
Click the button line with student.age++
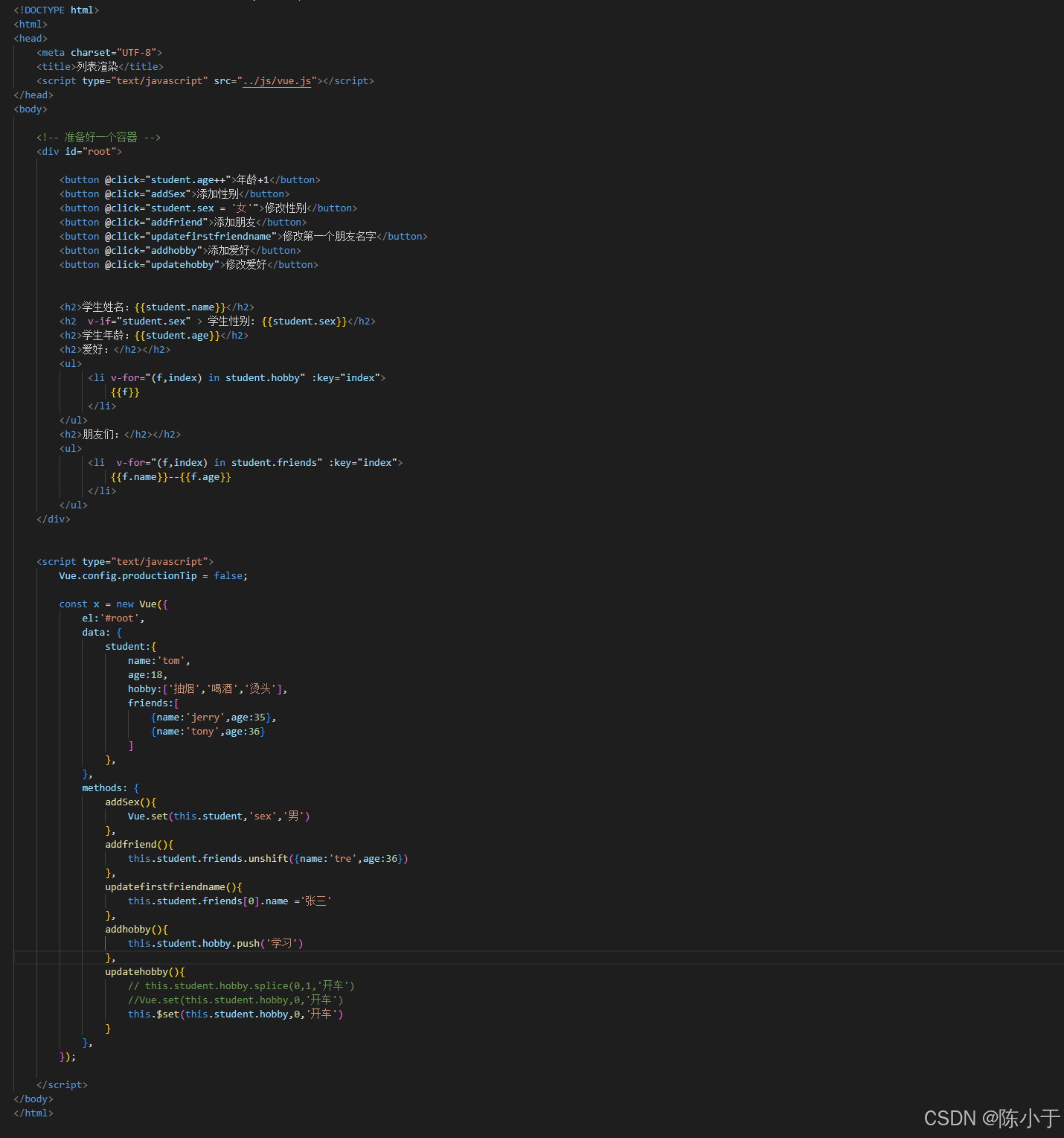click(x=190, y=179)
